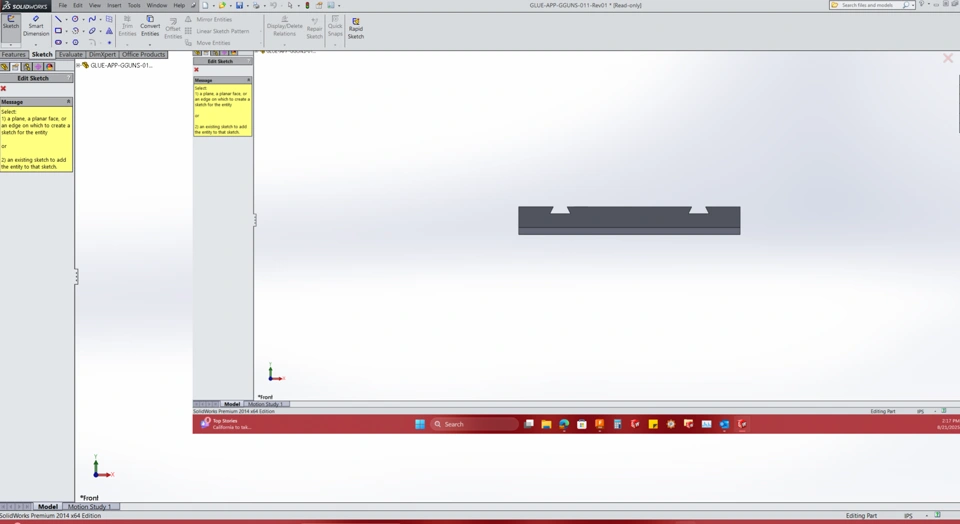The height and width of the screenshot is (524, 960).
Task: Switch to the Features tab
Action: click(13, 54)
